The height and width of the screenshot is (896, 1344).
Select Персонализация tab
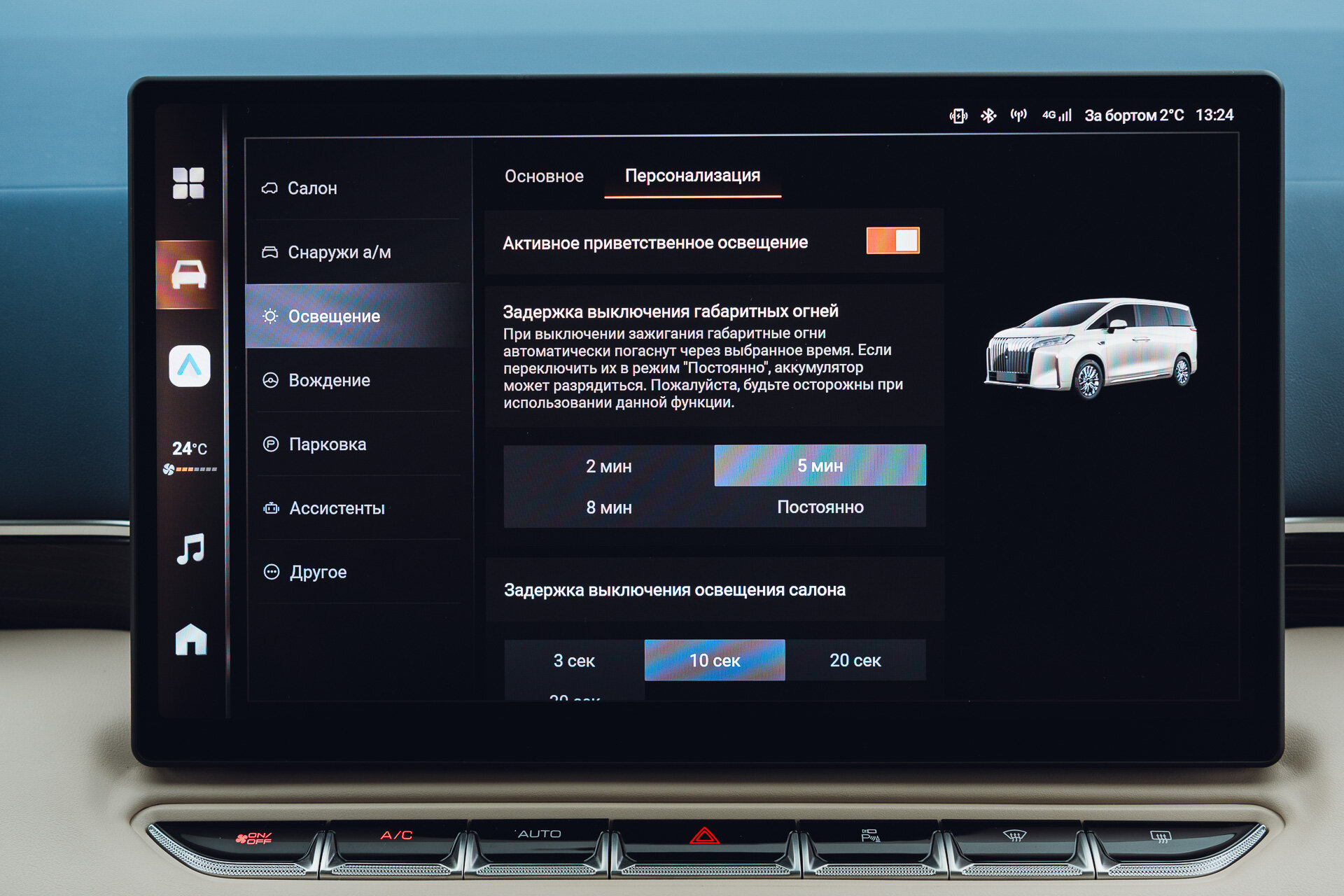(692, 176)
